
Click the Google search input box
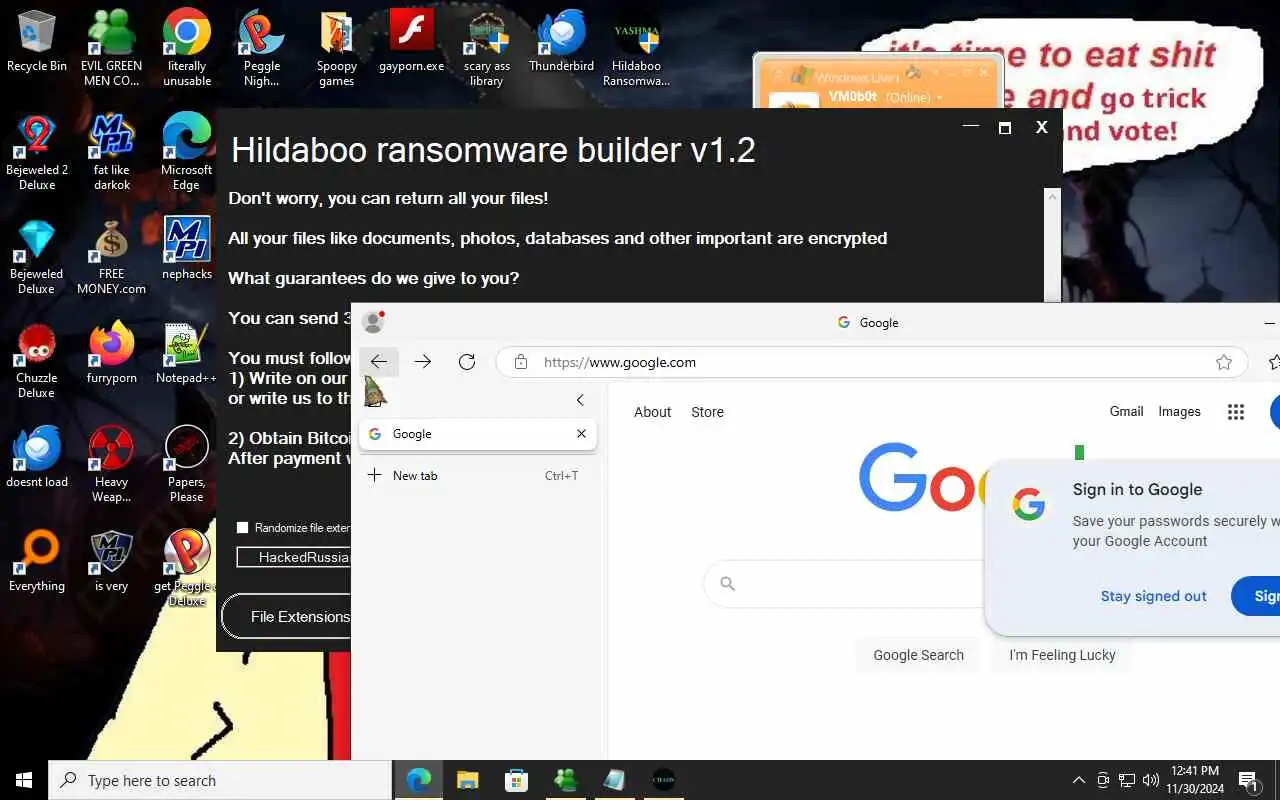(x=845, y=583)
